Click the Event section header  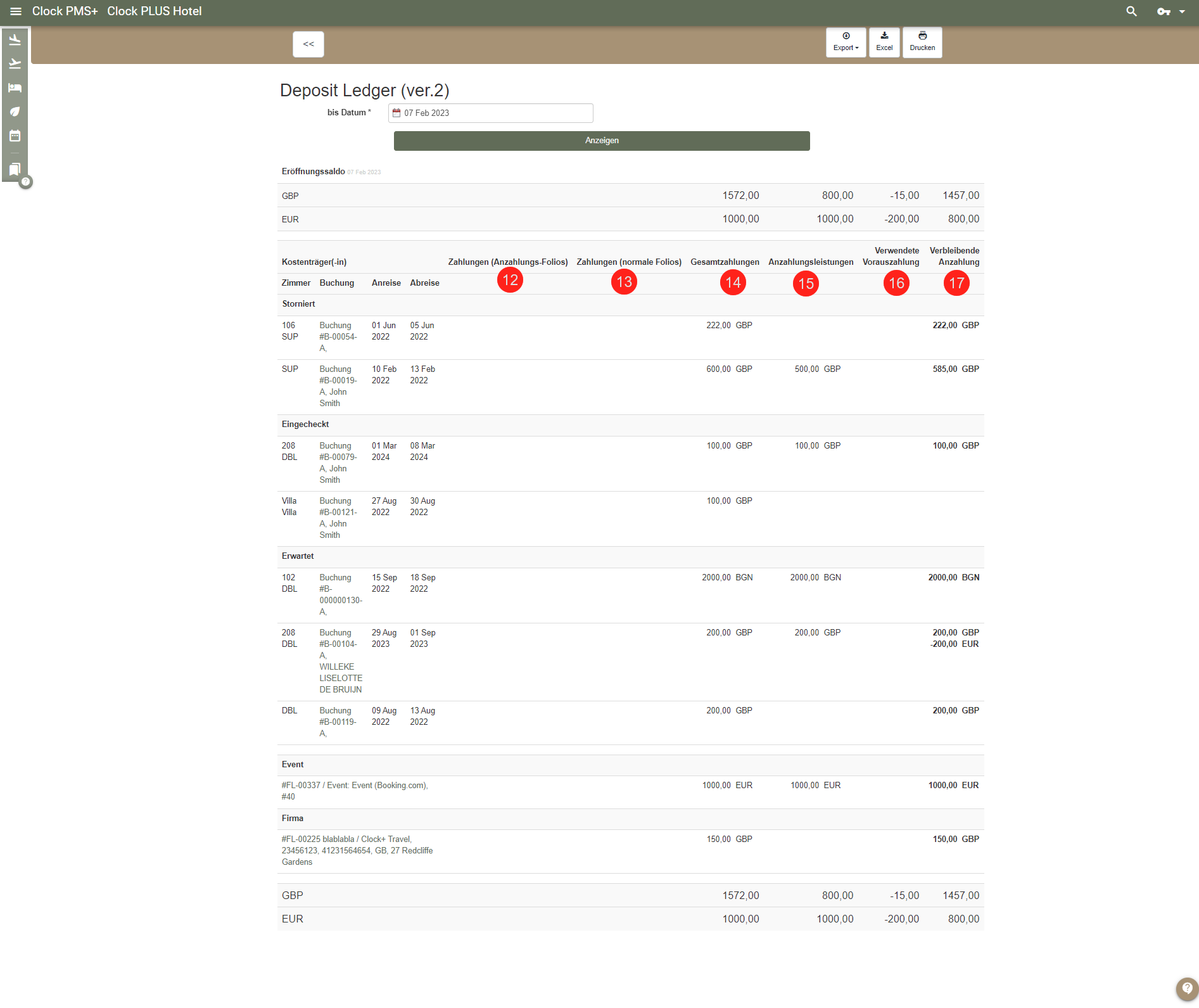293,765
